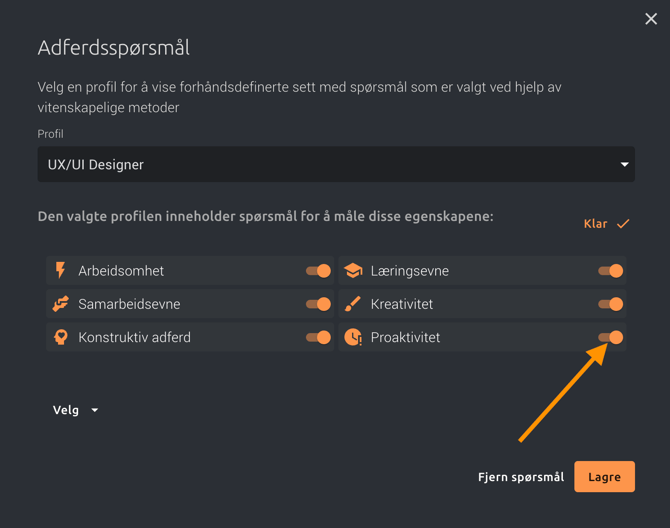
Task: Toggle off the Arbeidsomhet switch
Action: 318,271
